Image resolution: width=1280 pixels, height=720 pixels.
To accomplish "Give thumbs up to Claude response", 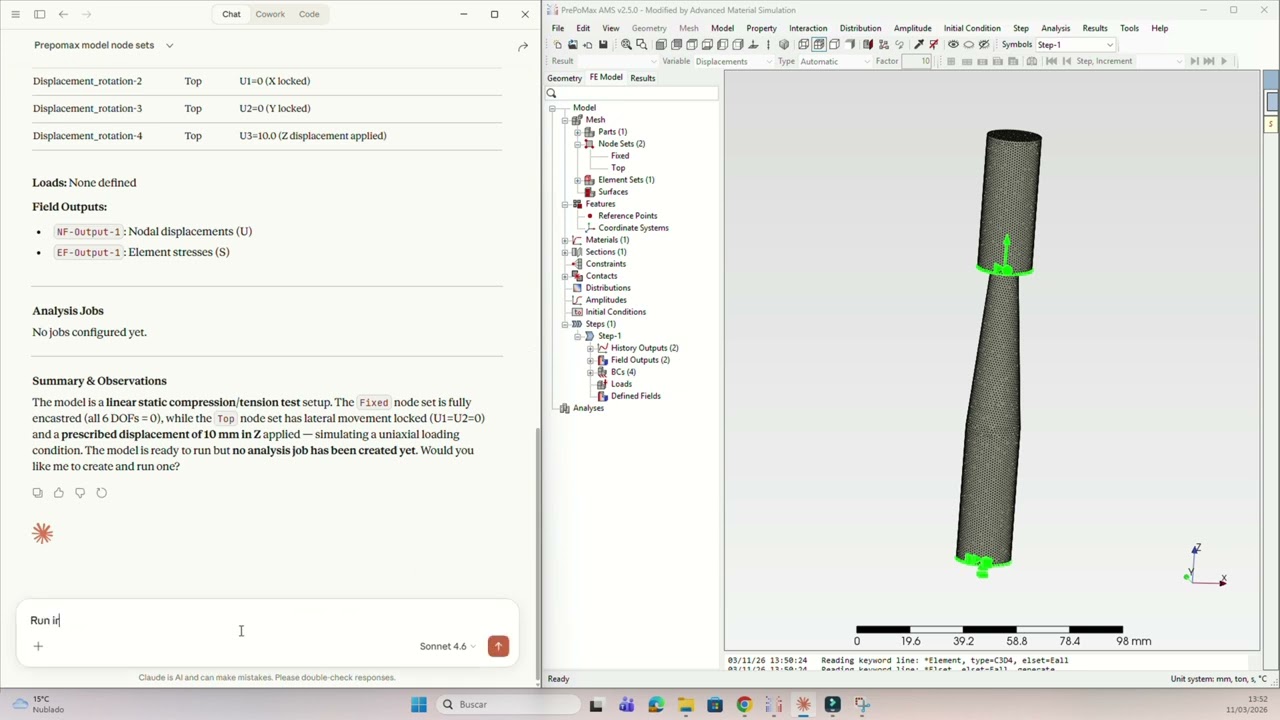I will 59,493.
